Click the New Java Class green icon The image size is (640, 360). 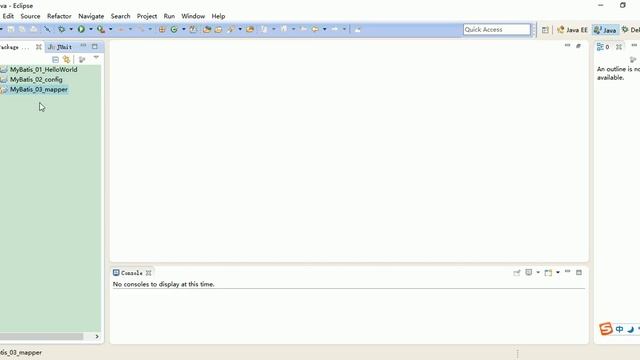pyautogui.click(x=174, y=29)
